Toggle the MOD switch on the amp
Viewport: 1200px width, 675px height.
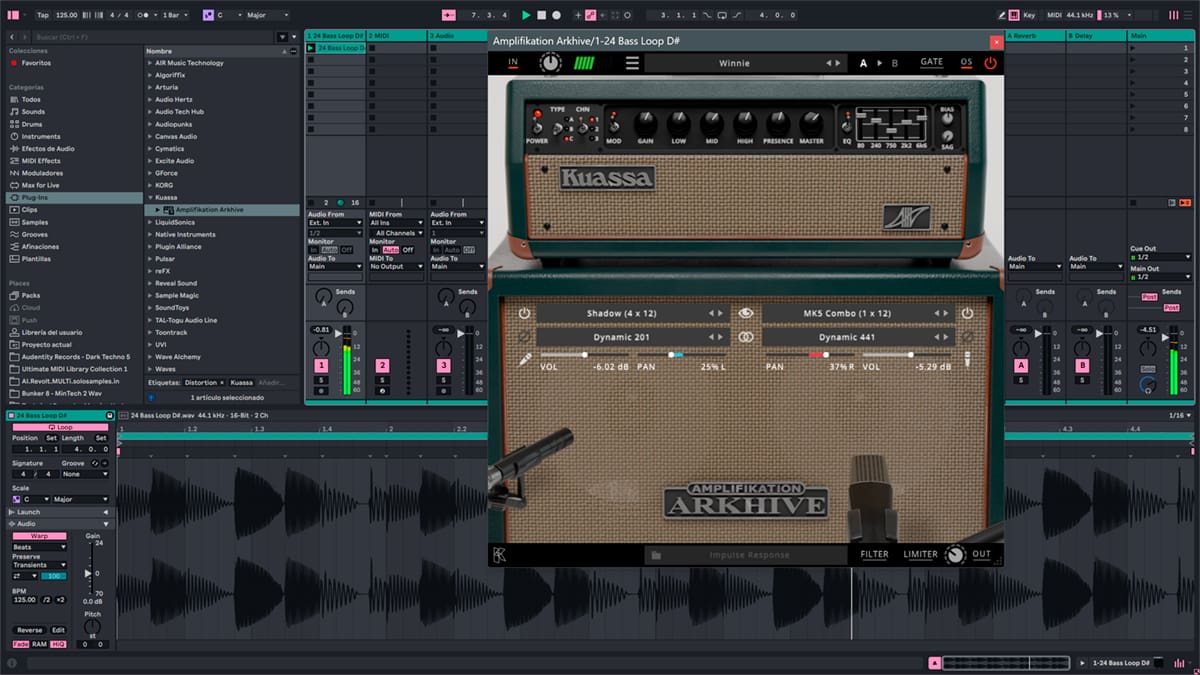613,124
